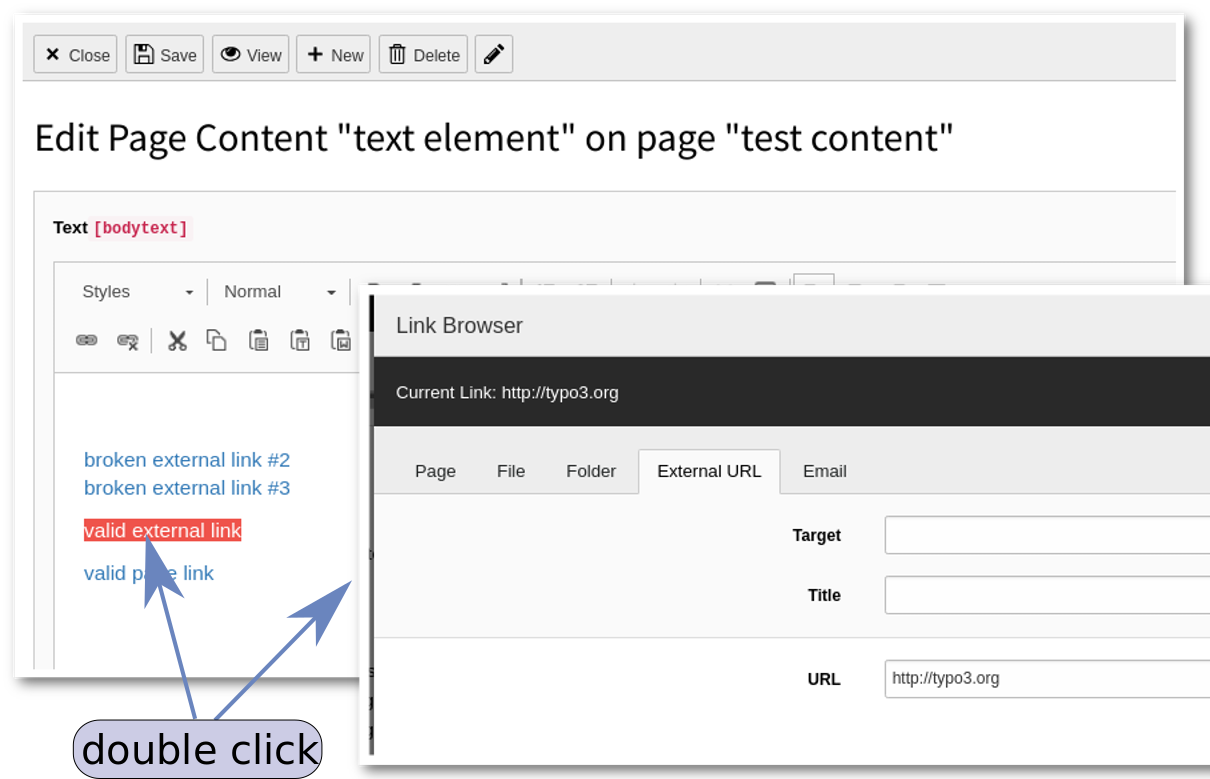Create new content with the New button
This screenshot has height=779, width=1210.
[333, 55]
